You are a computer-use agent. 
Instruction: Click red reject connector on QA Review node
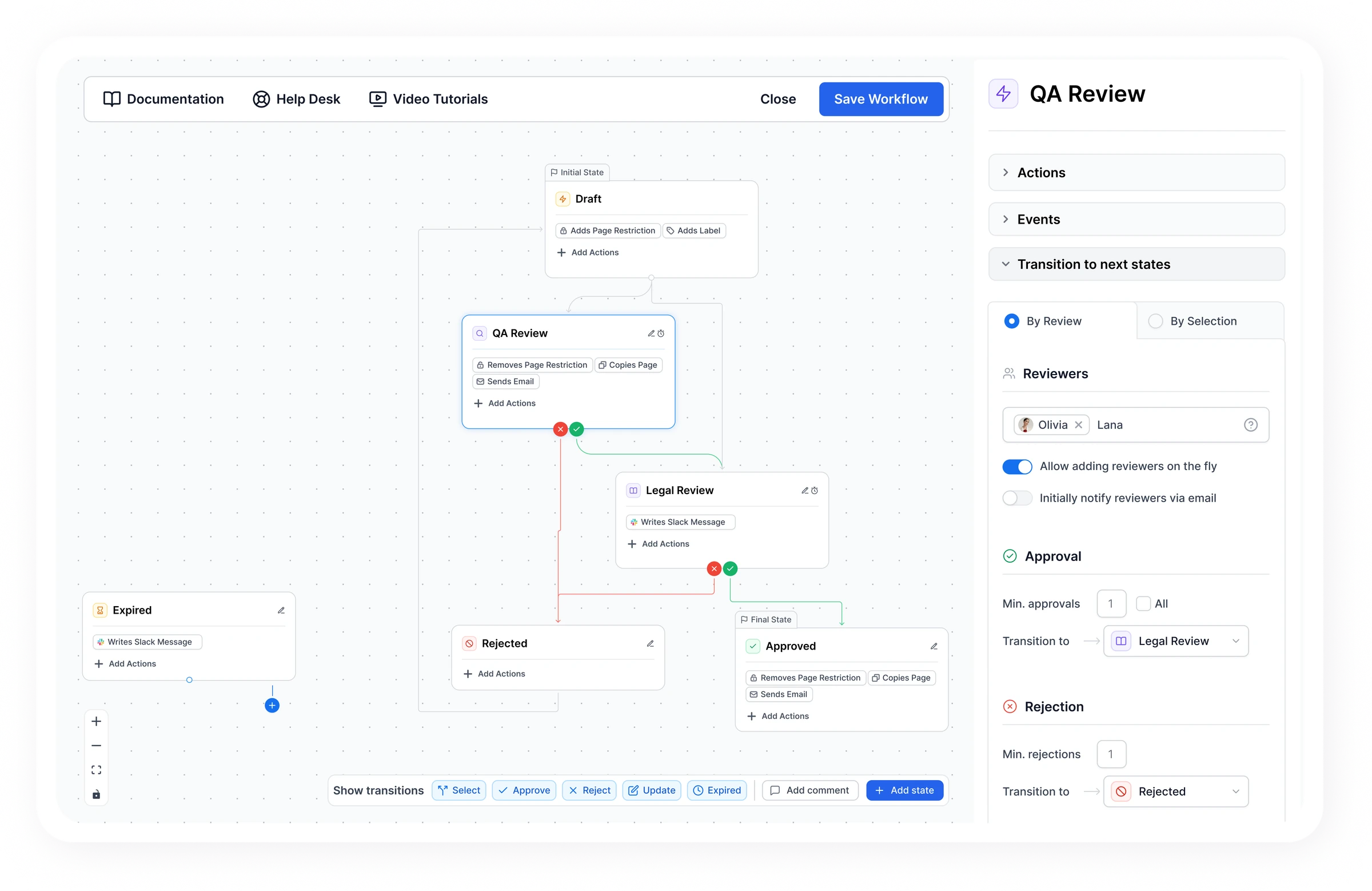[x=560, y=429]
